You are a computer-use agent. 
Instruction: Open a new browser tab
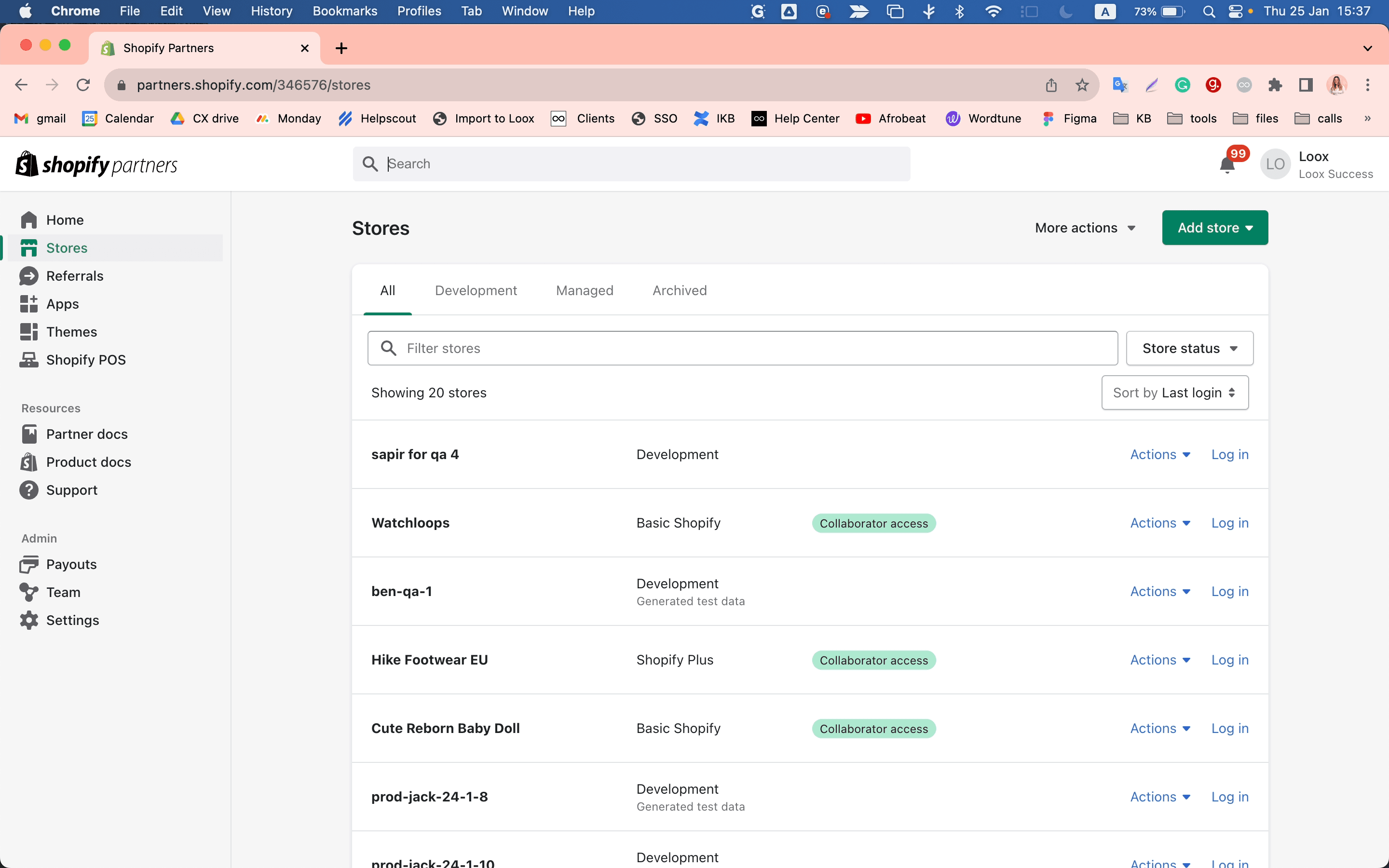click(x=341, y=48)
